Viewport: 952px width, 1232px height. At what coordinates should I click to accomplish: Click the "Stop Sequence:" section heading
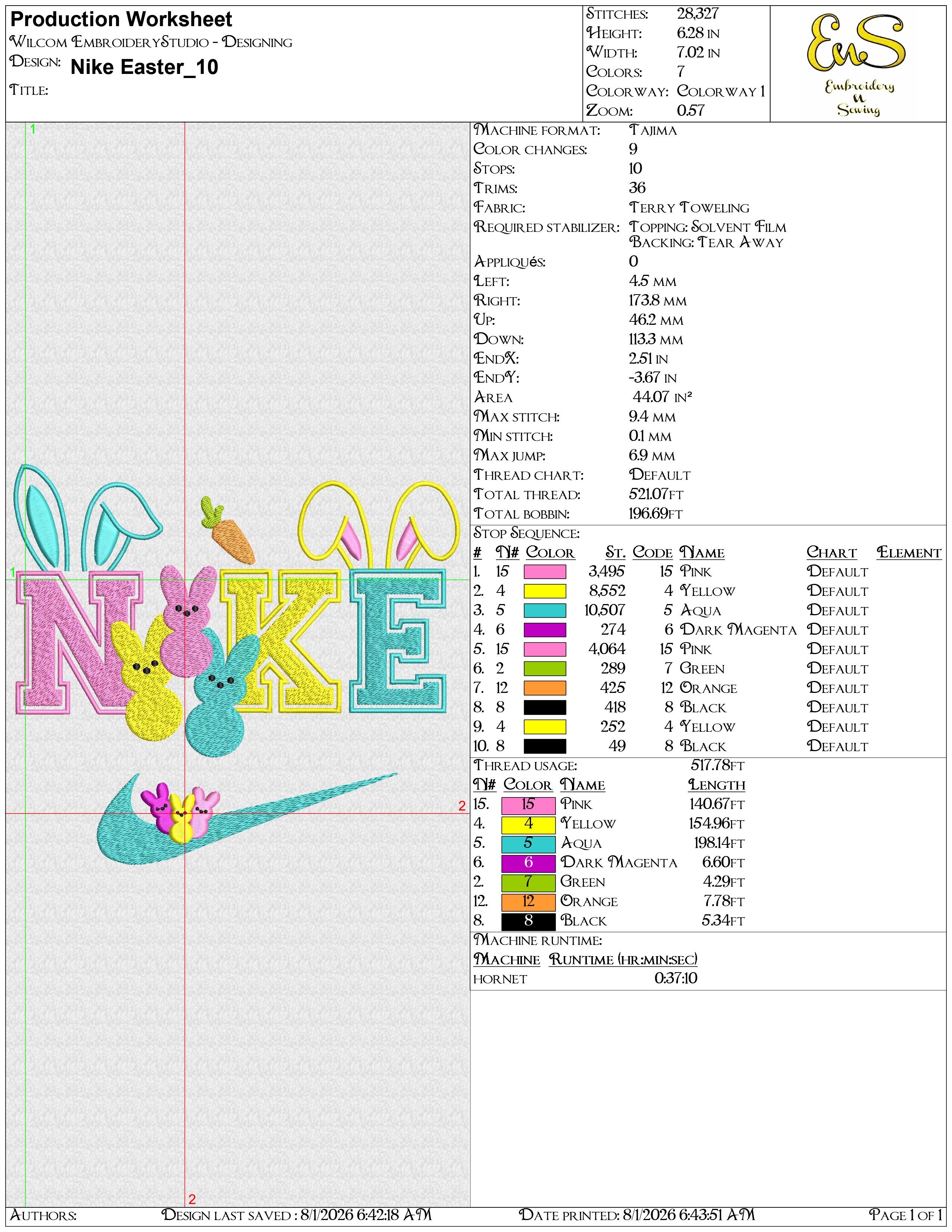526,533
